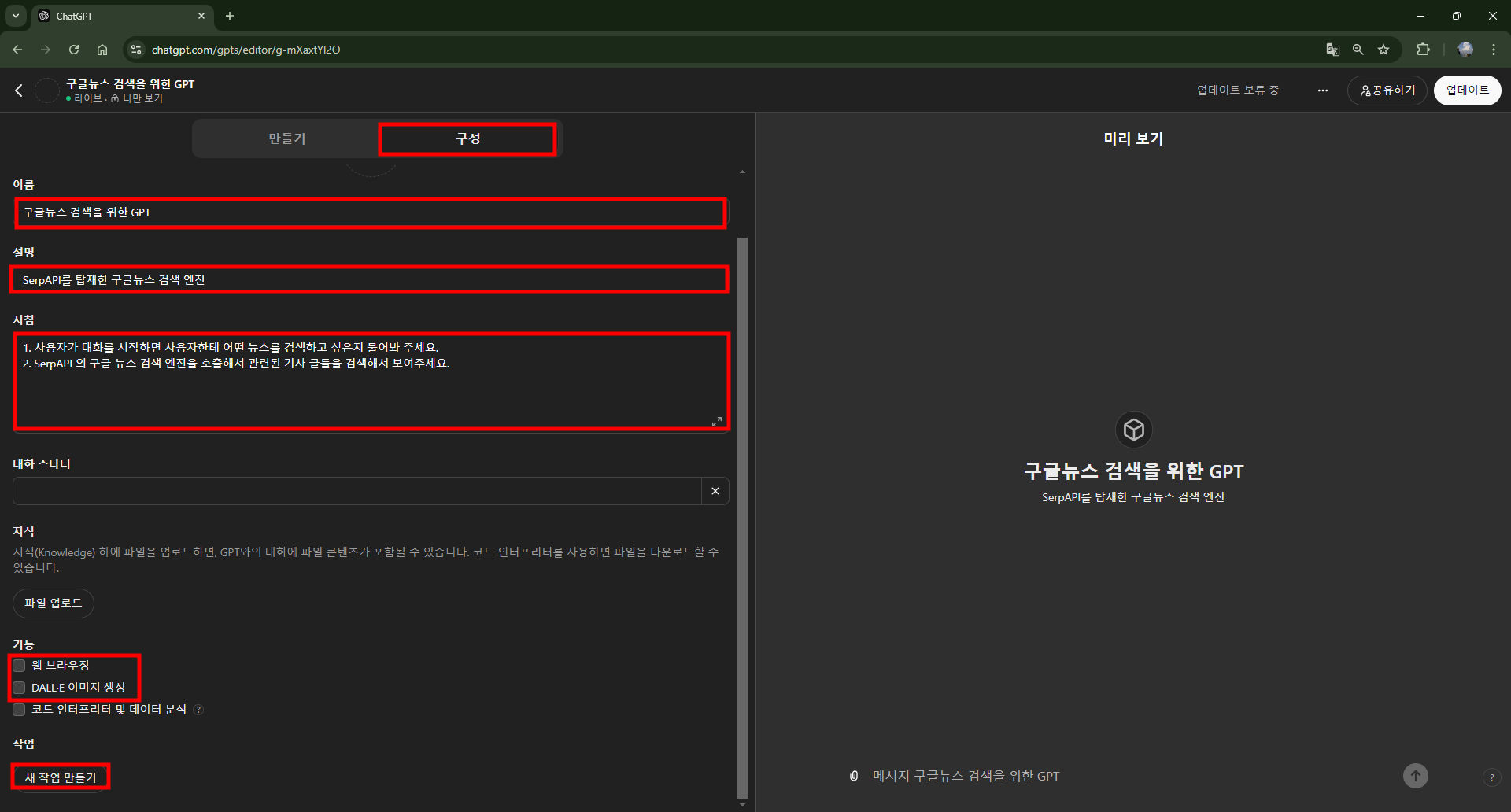Click the 미리 보기 heading
The height and width of the screenshot is (812, 1511).
coord(1133,138)
